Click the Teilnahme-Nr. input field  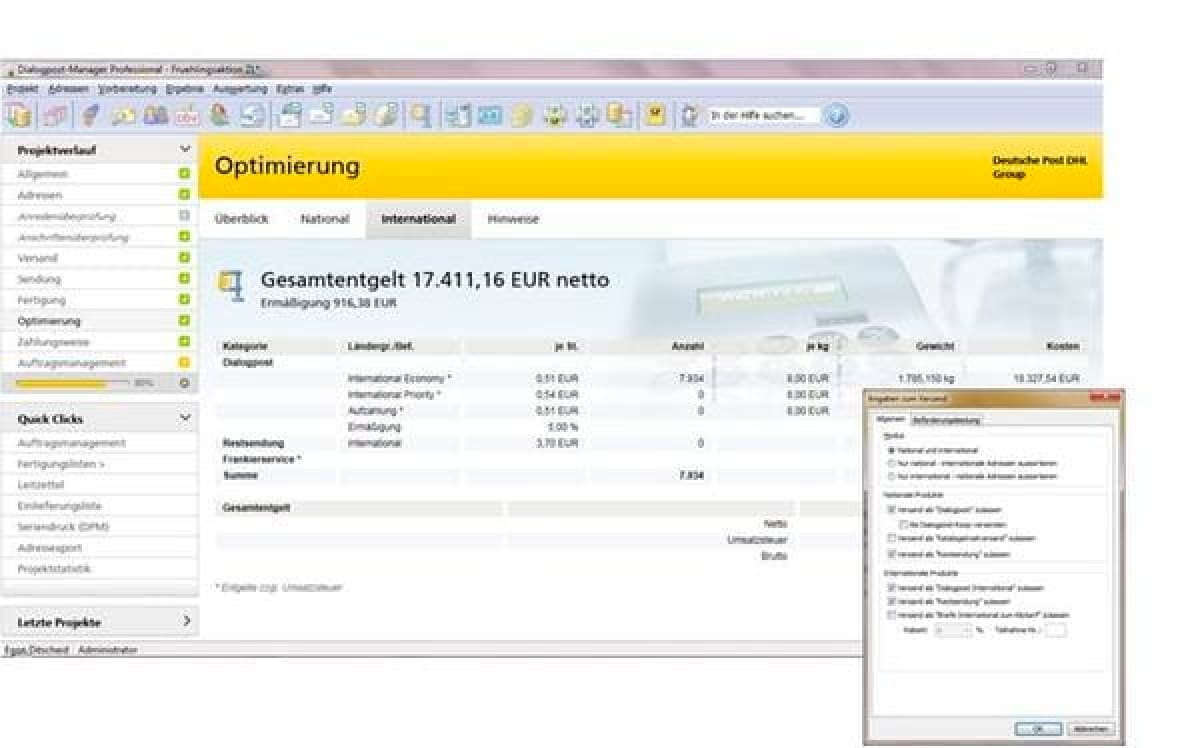point(1055,631)
